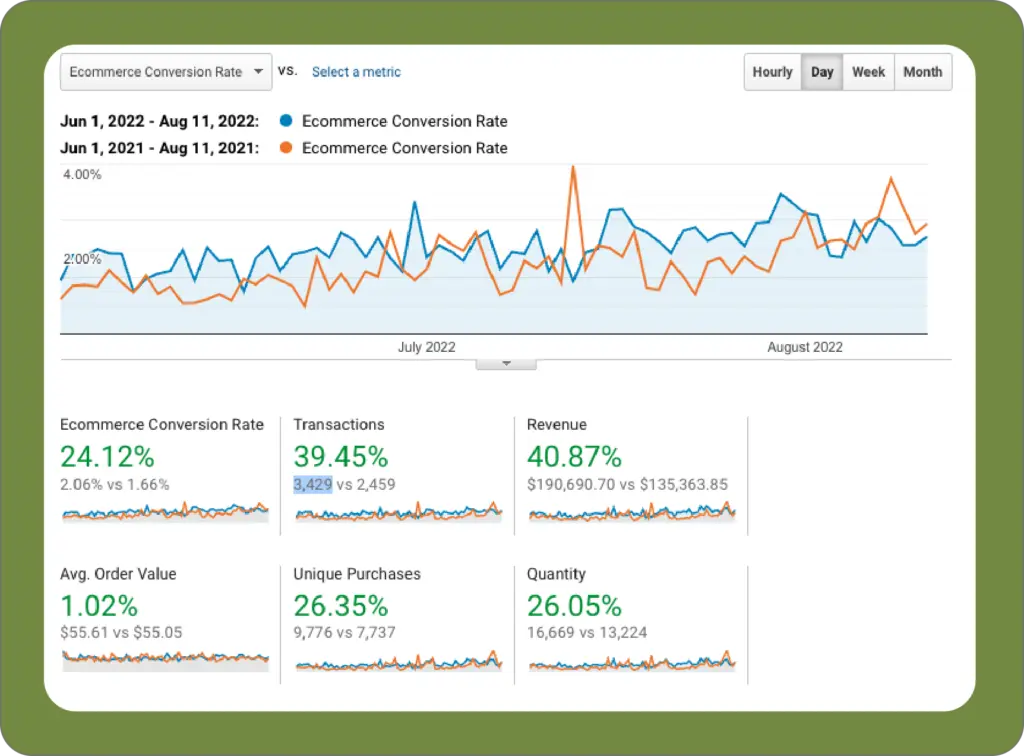
Task: Select the Day interval button
Action: (x=822, y=72)
